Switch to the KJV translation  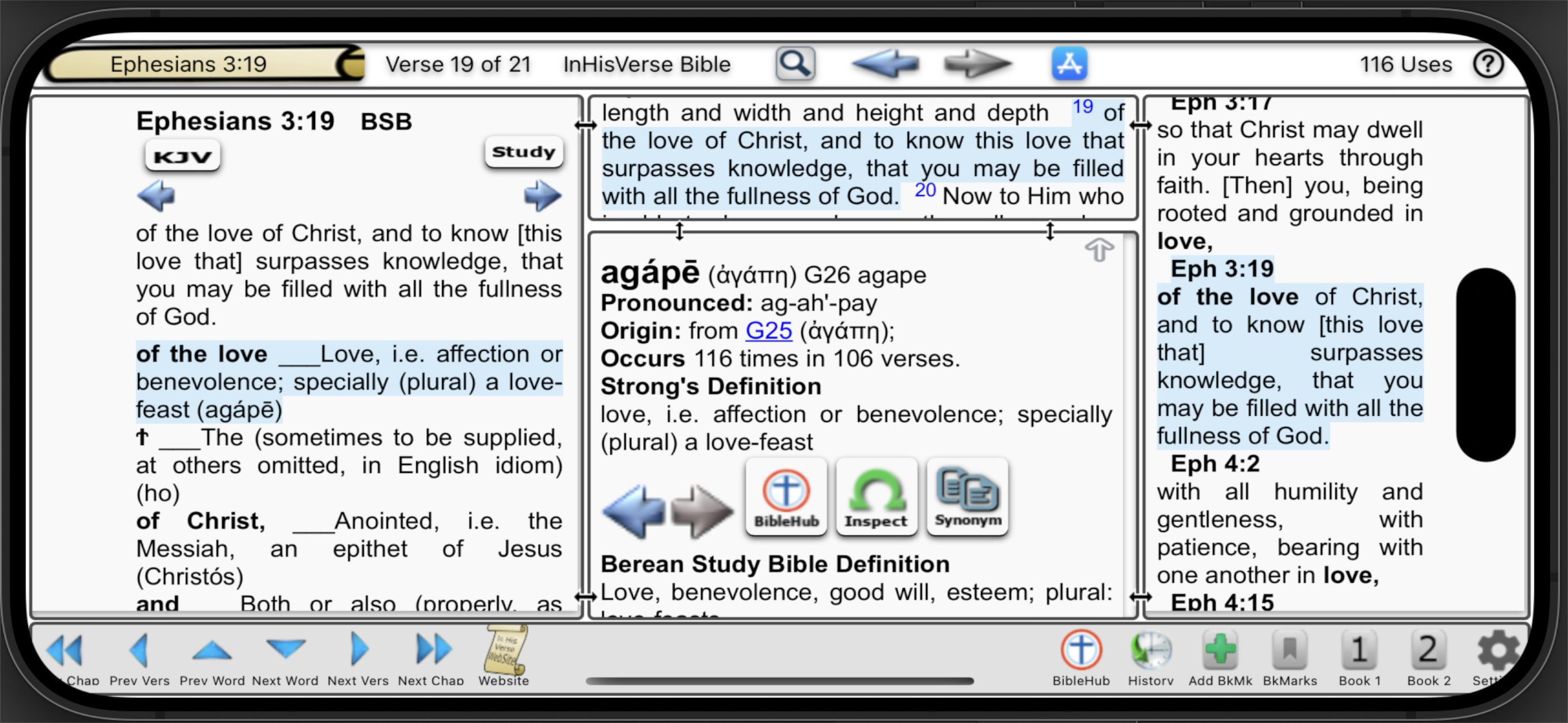click(182, 156)
